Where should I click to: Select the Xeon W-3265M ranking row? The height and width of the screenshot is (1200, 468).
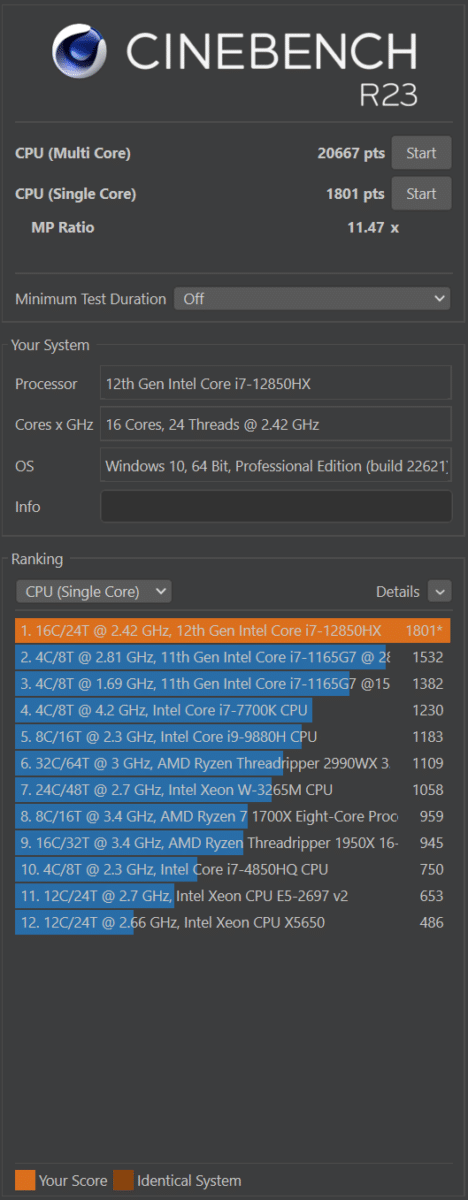click(233, 790)
